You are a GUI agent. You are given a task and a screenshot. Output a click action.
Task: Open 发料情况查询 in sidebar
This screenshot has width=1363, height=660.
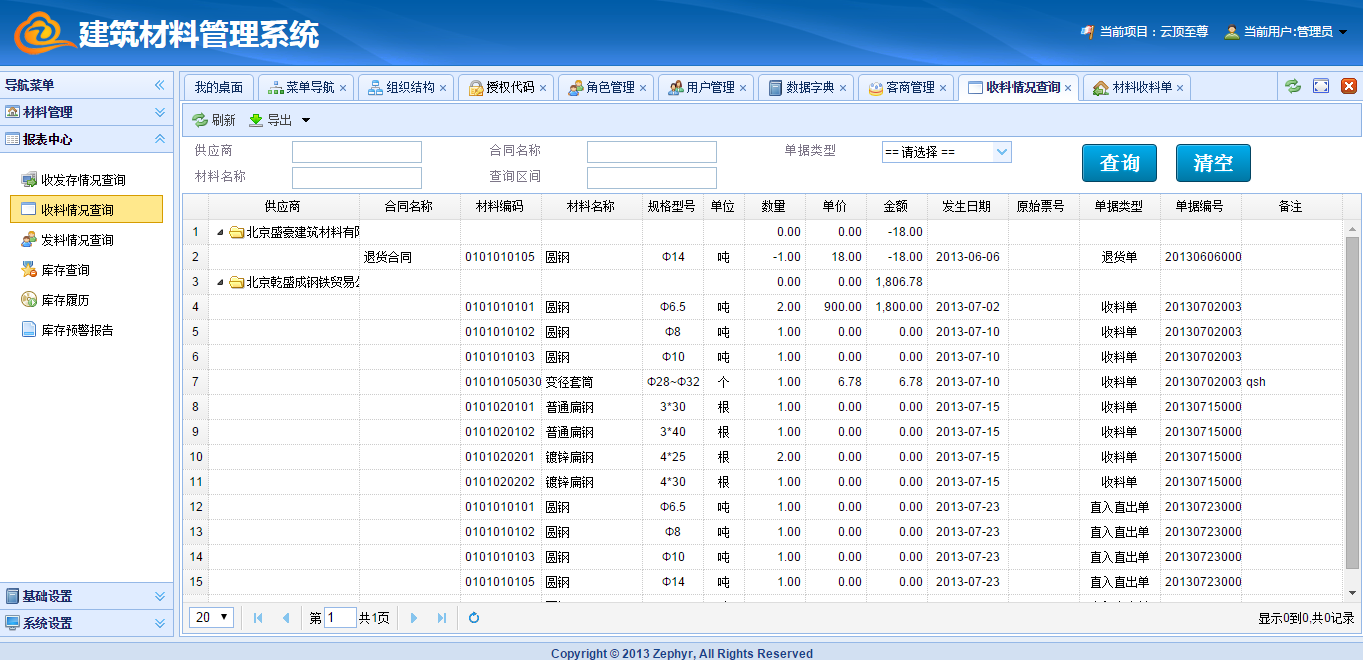pos(77,240)
